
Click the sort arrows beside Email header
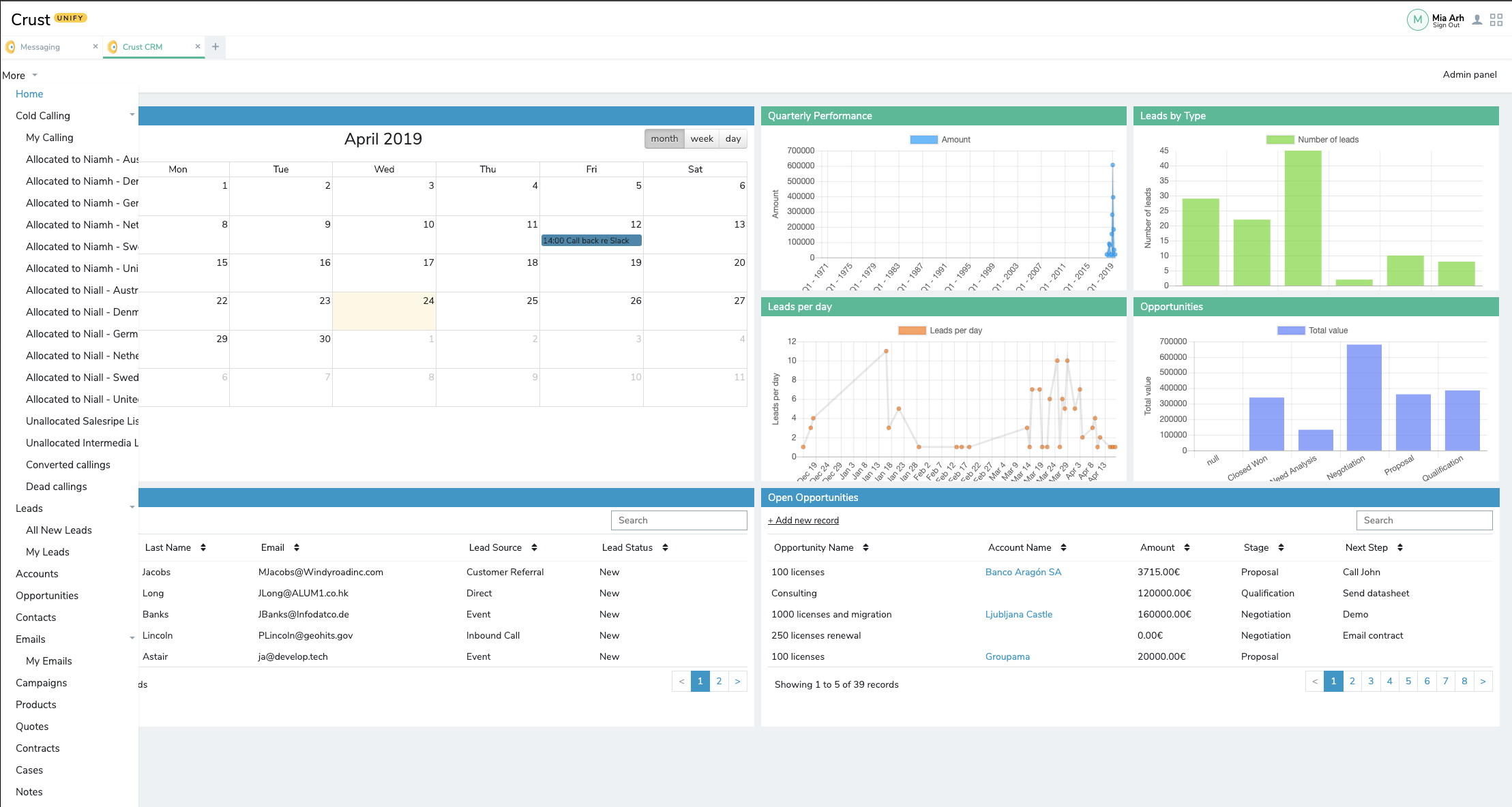tap(296, 547)
